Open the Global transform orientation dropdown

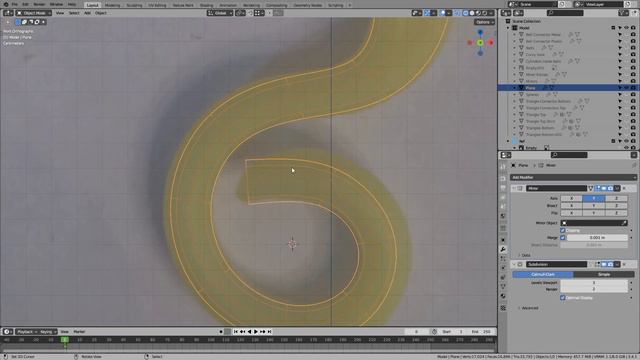coord(220,13)
